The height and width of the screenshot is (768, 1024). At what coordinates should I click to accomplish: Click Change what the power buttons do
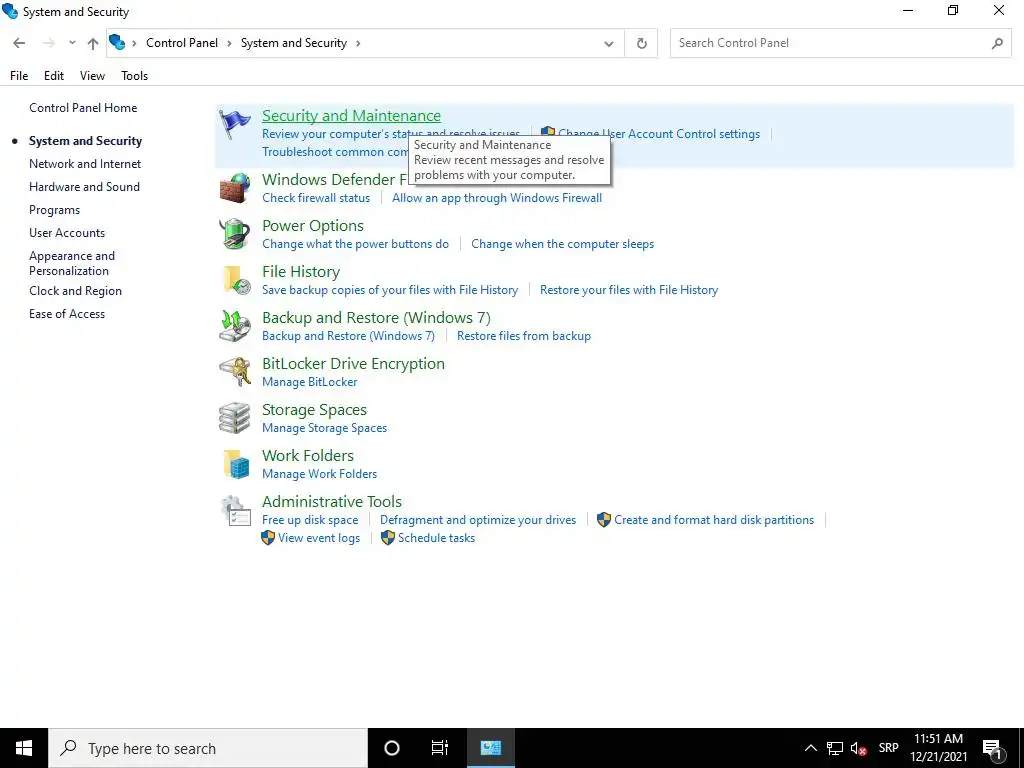pos(355,244)
